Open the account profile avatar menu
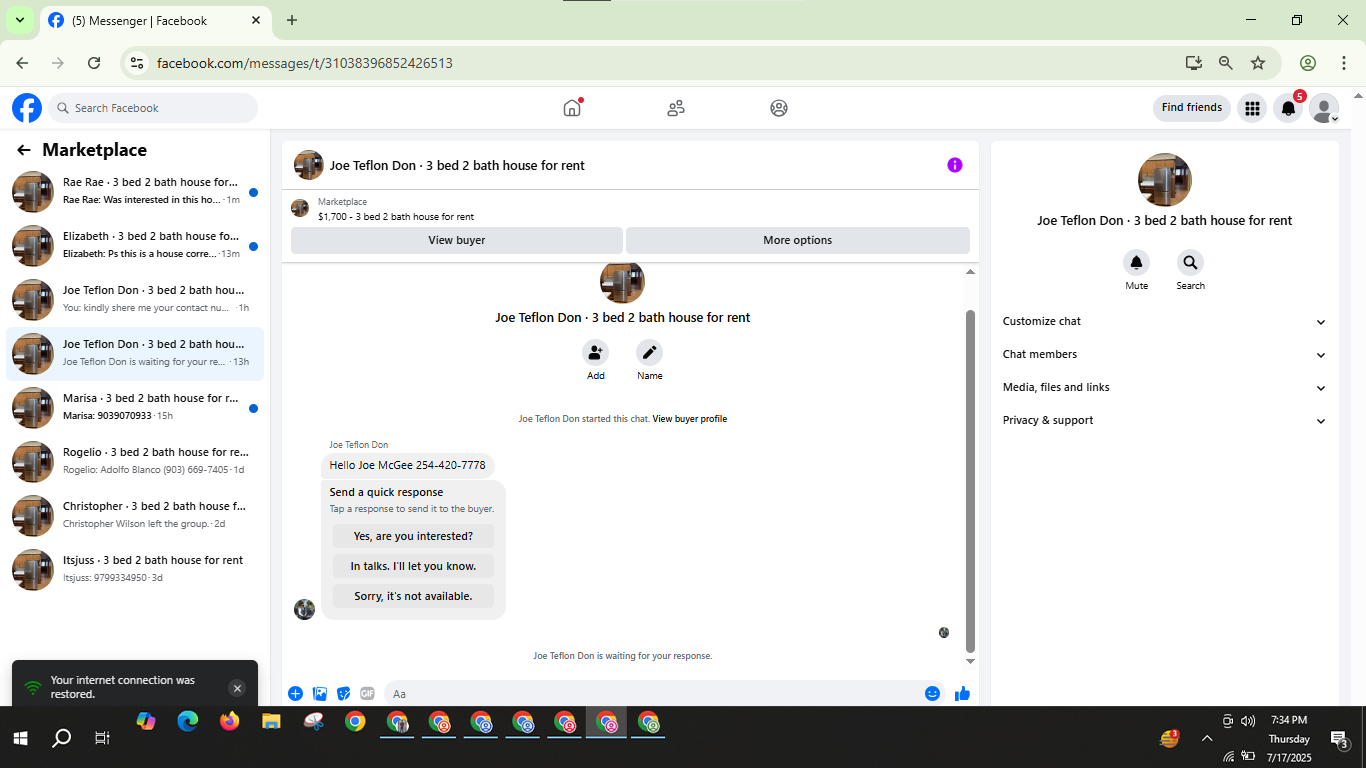The height and width of the screenshot is (768, 1366). coord(1324,108)
